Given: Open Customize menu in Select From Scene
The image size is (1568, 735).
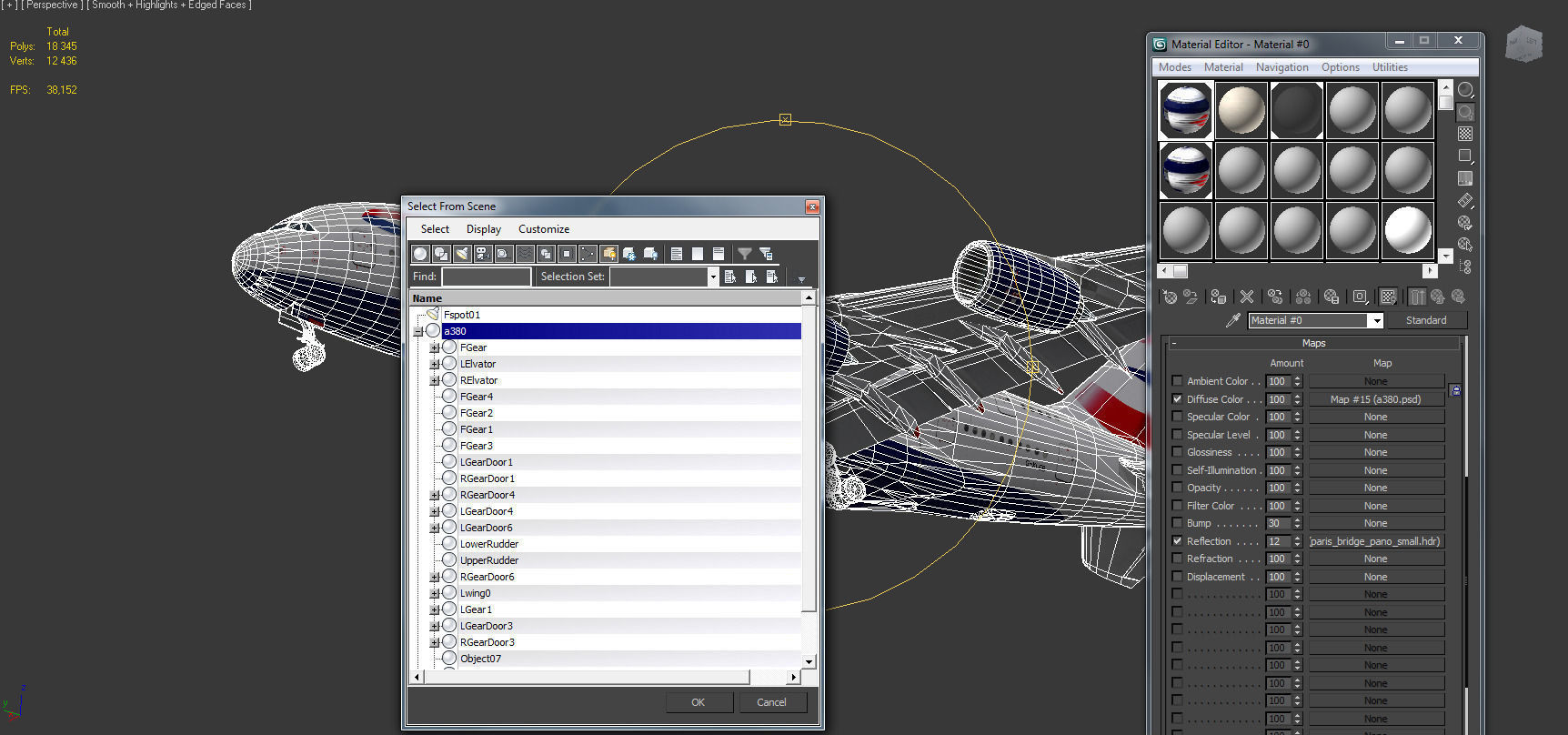Looking at the screenshot, I should [x=544, y=229].
